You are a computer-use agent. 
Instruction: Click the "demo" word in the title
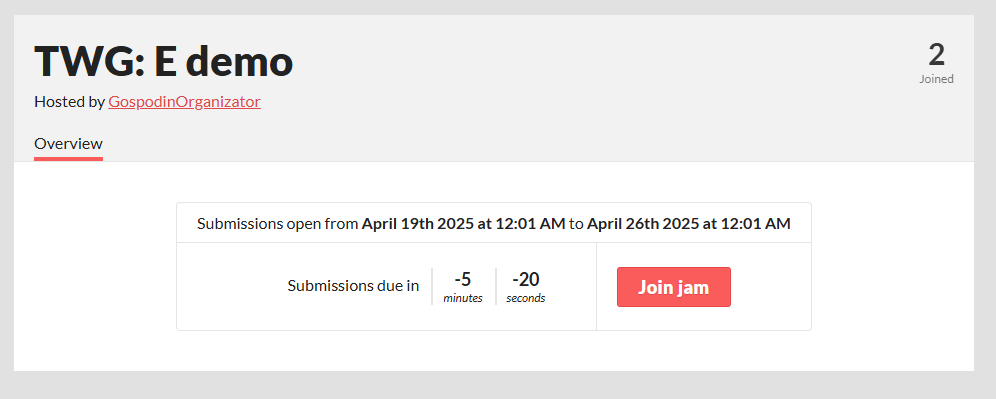coord(240,62)
